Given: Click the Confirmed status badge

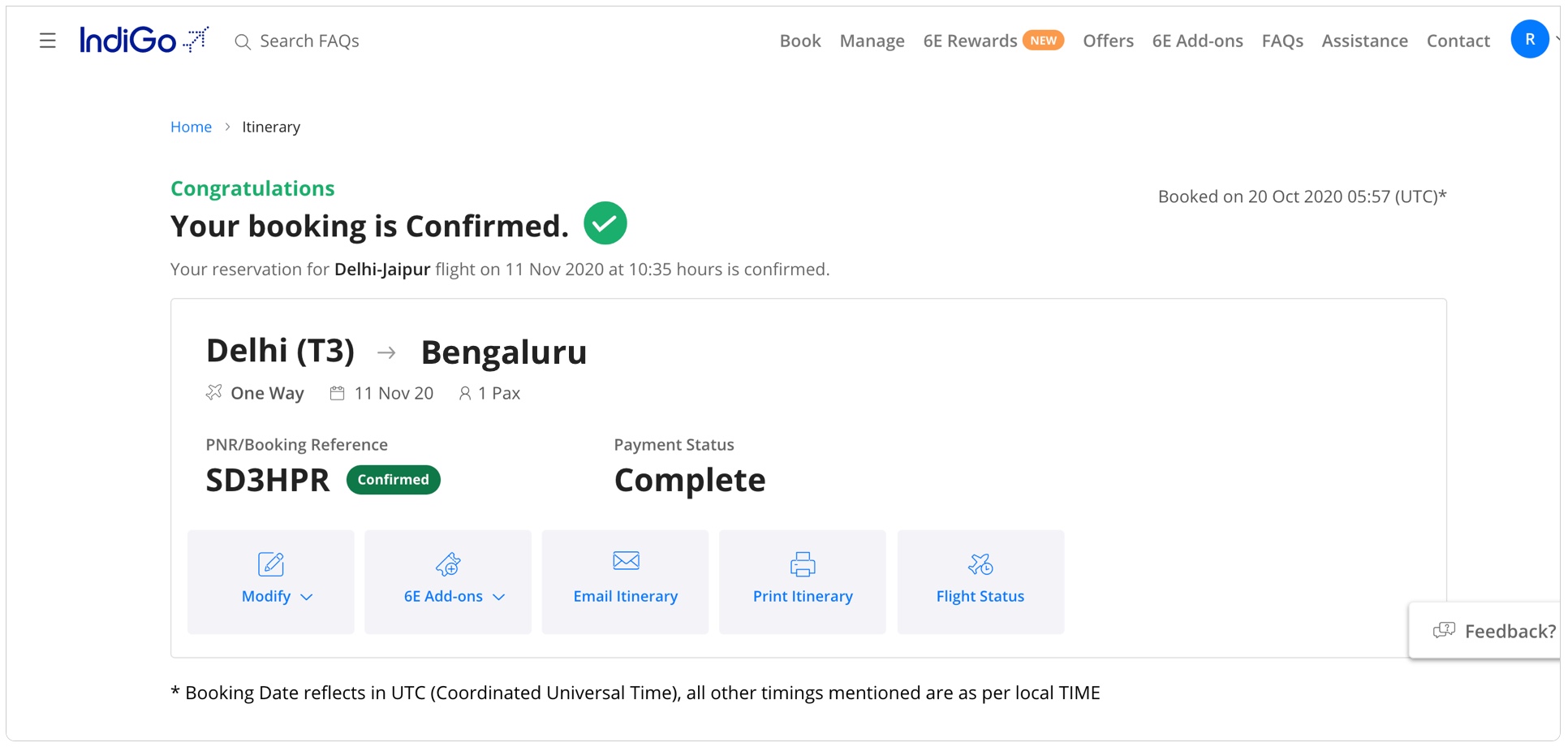Looking at the screenshot, I should tap(393, 480).
